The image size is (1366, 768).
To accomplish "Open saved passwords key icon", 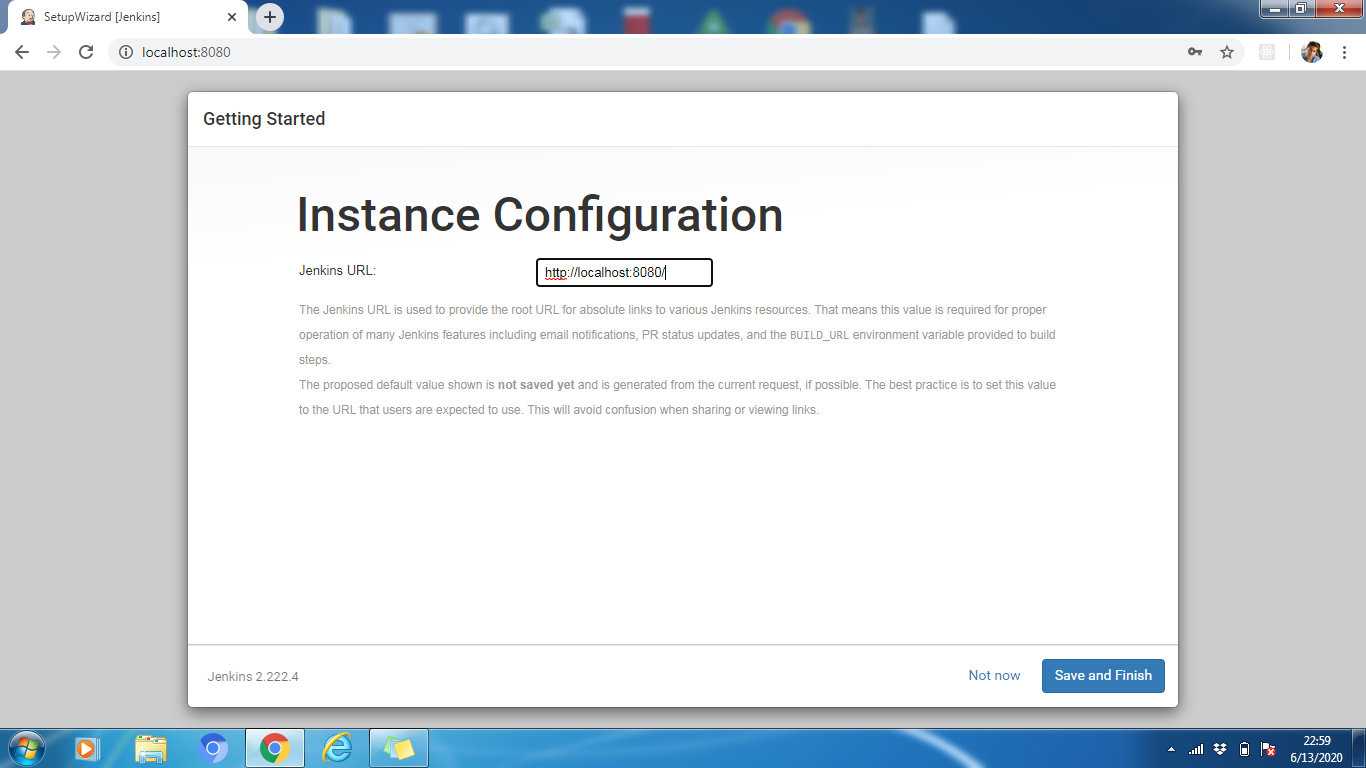I will point(1195,52).
